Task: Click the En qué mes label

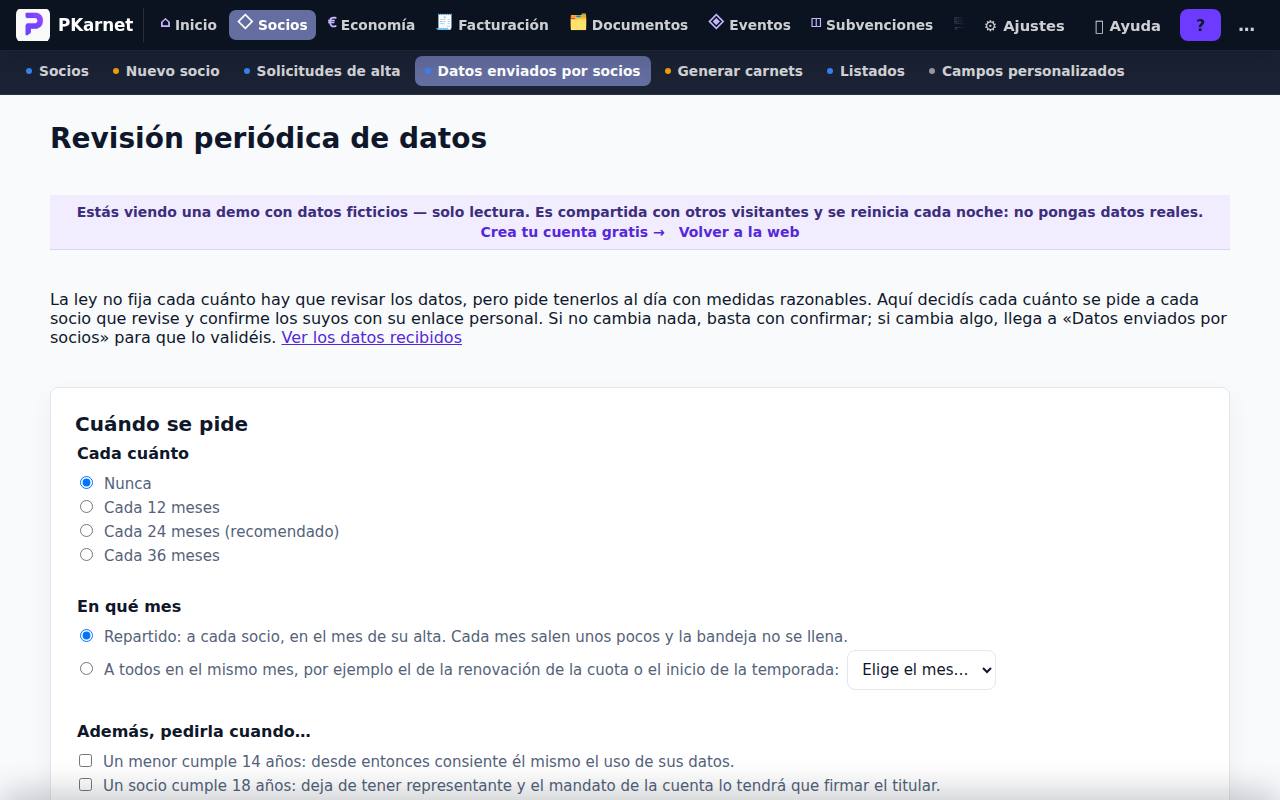Action: (129, 606)
